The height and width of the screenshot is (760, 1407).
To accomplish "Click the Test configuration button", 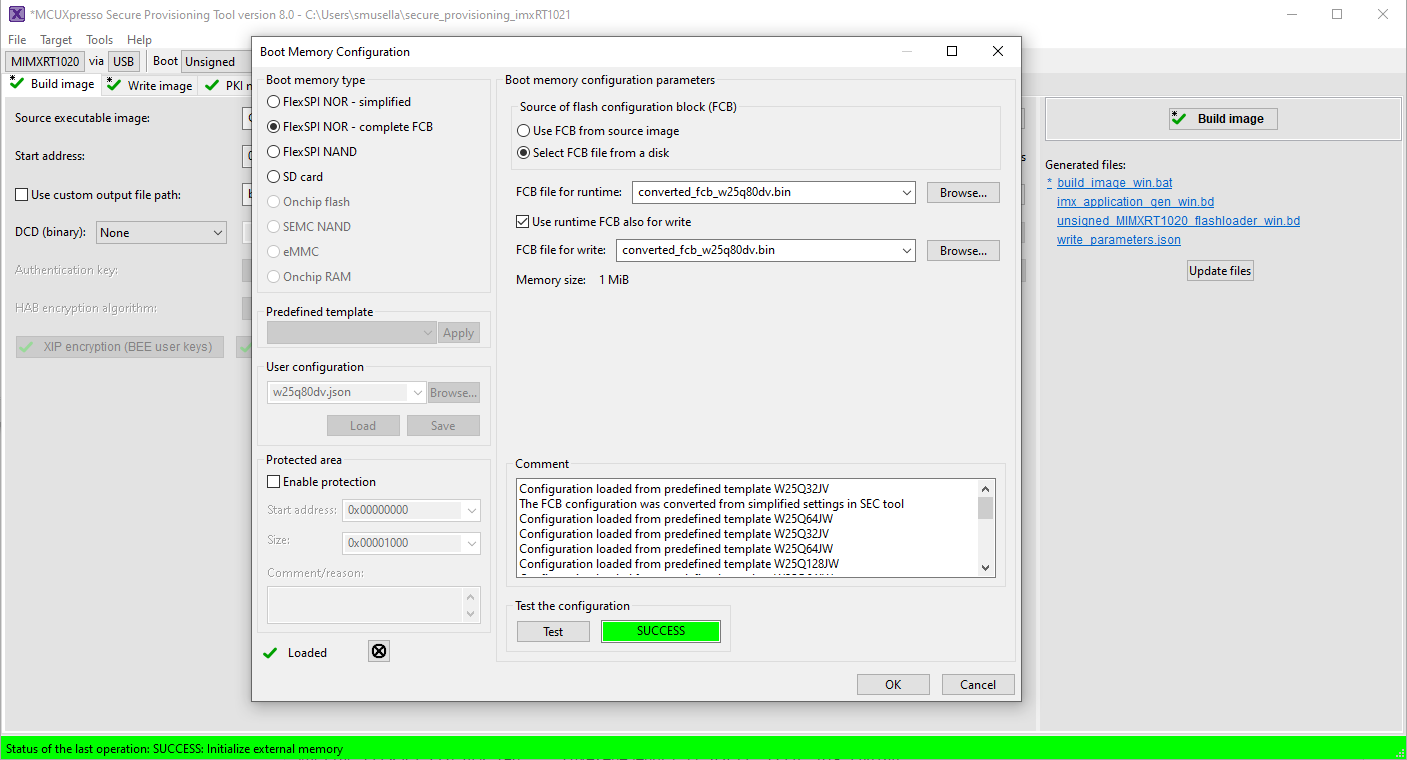I will (x=553, y=631).
